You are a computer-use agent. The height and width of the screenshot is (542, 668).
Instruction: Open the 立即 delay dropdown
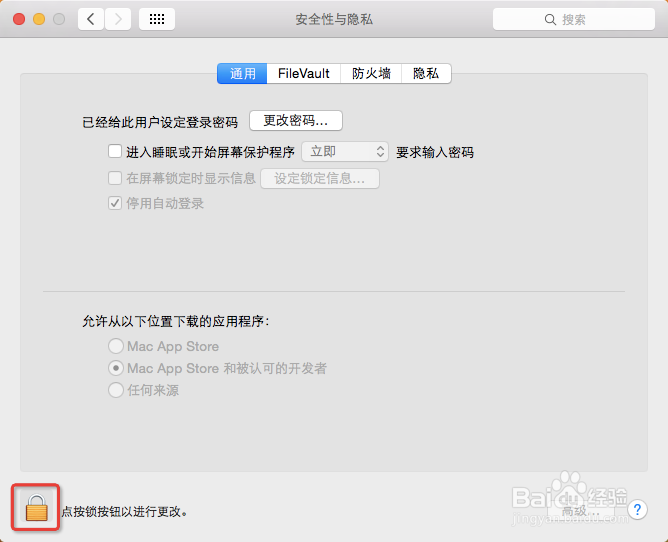point(345,152)
